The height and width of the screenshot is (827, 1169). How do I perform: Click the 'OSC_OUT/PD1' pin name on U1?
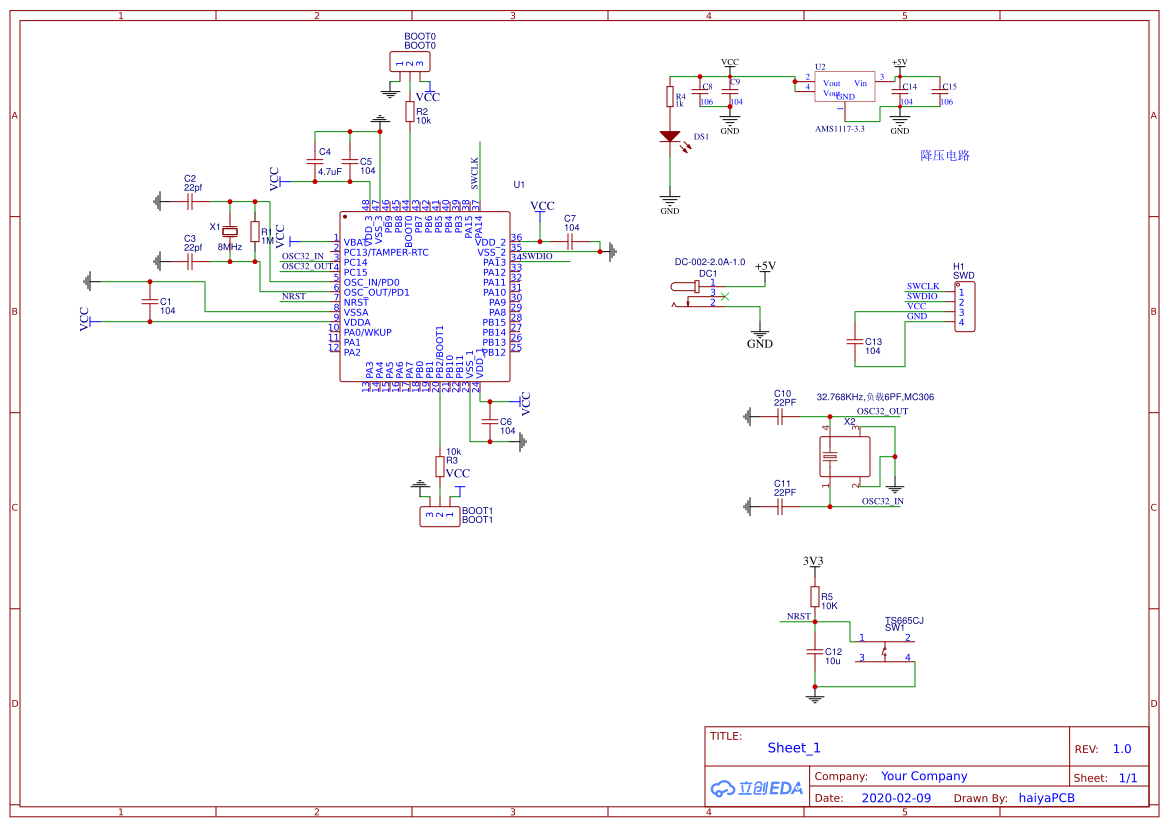point(376,292)
